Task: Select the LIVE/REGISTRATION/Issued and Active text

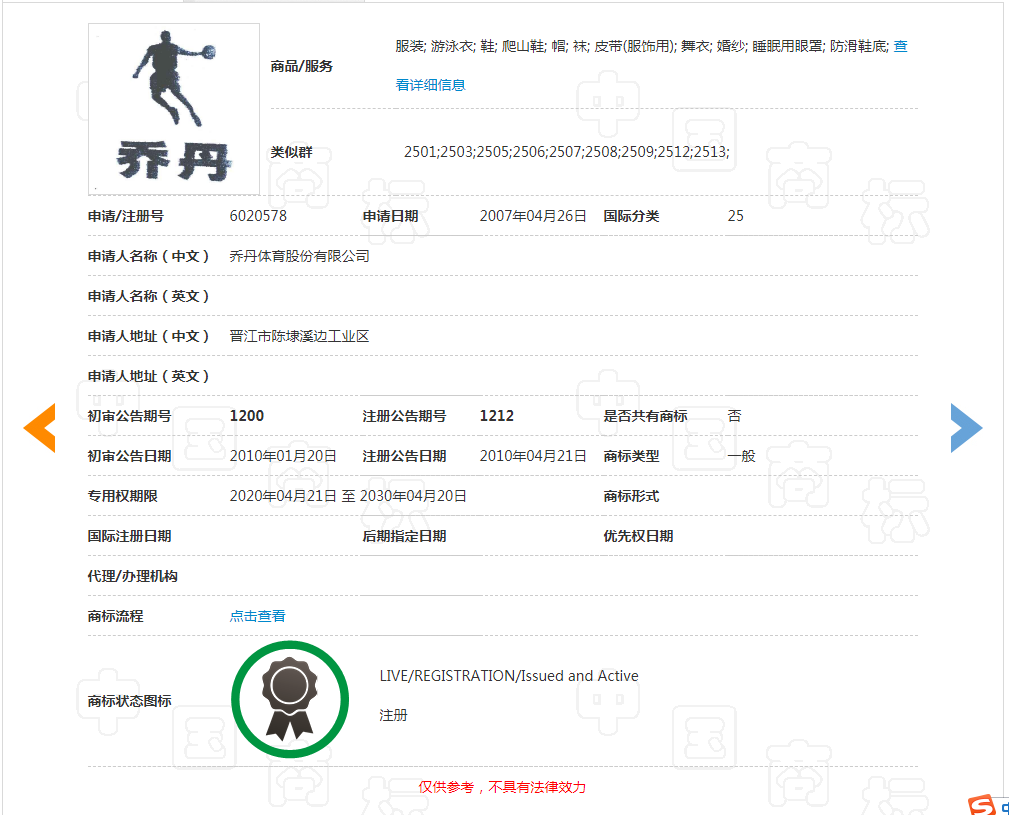Action: tap(509, 676)
